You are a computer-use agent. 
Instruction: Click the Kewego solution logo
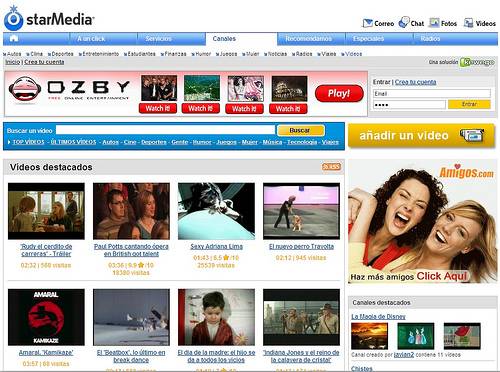click(477, 62)
